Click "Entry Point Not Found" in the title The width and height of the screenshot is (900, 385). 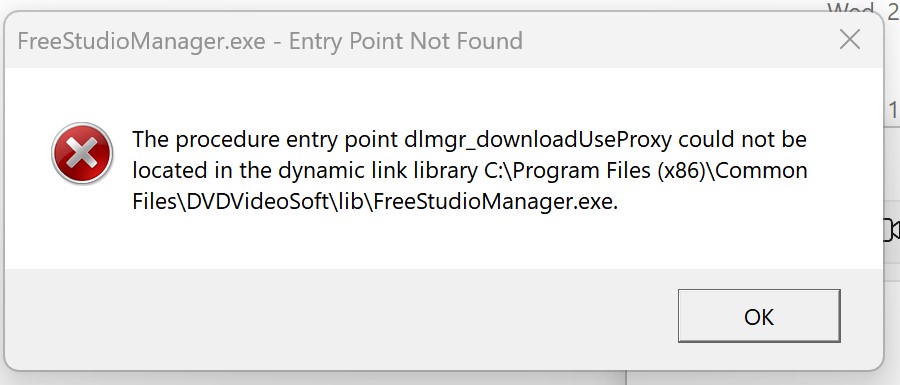[406, 41]
